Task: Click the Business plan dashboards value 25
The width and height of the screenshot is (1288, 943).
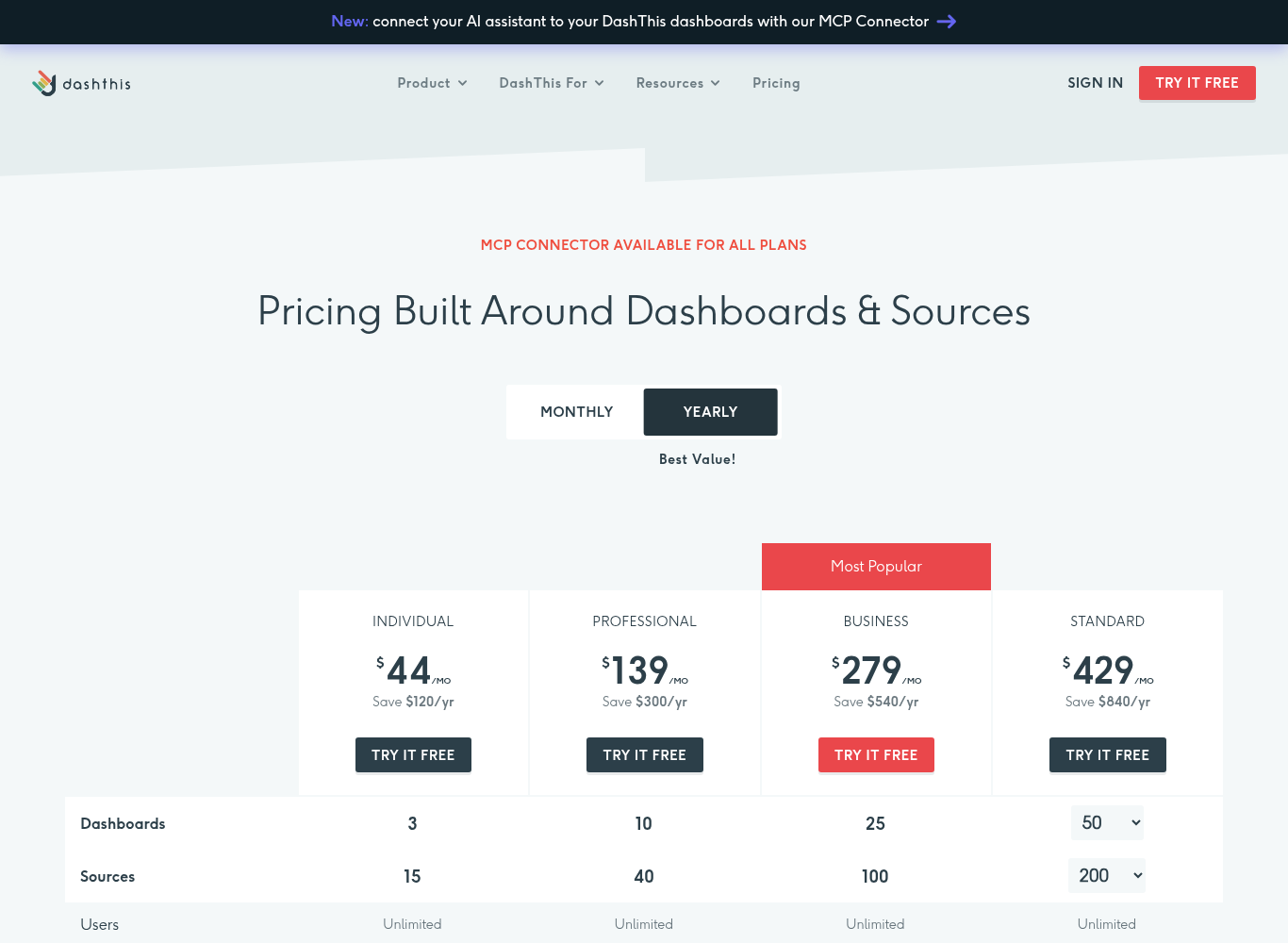Action: click(x=875, y=823)
